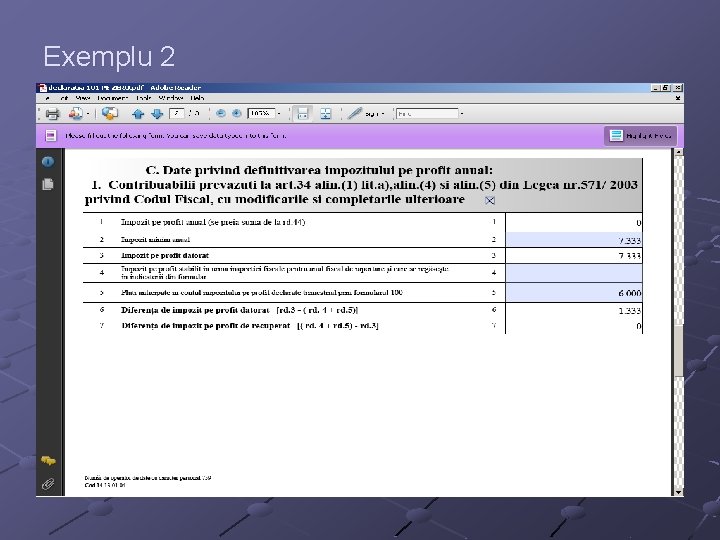Close the document with the menu-bar X
Image resolution: width=720 pixels, height=540 pixels.
coord(678,98)
